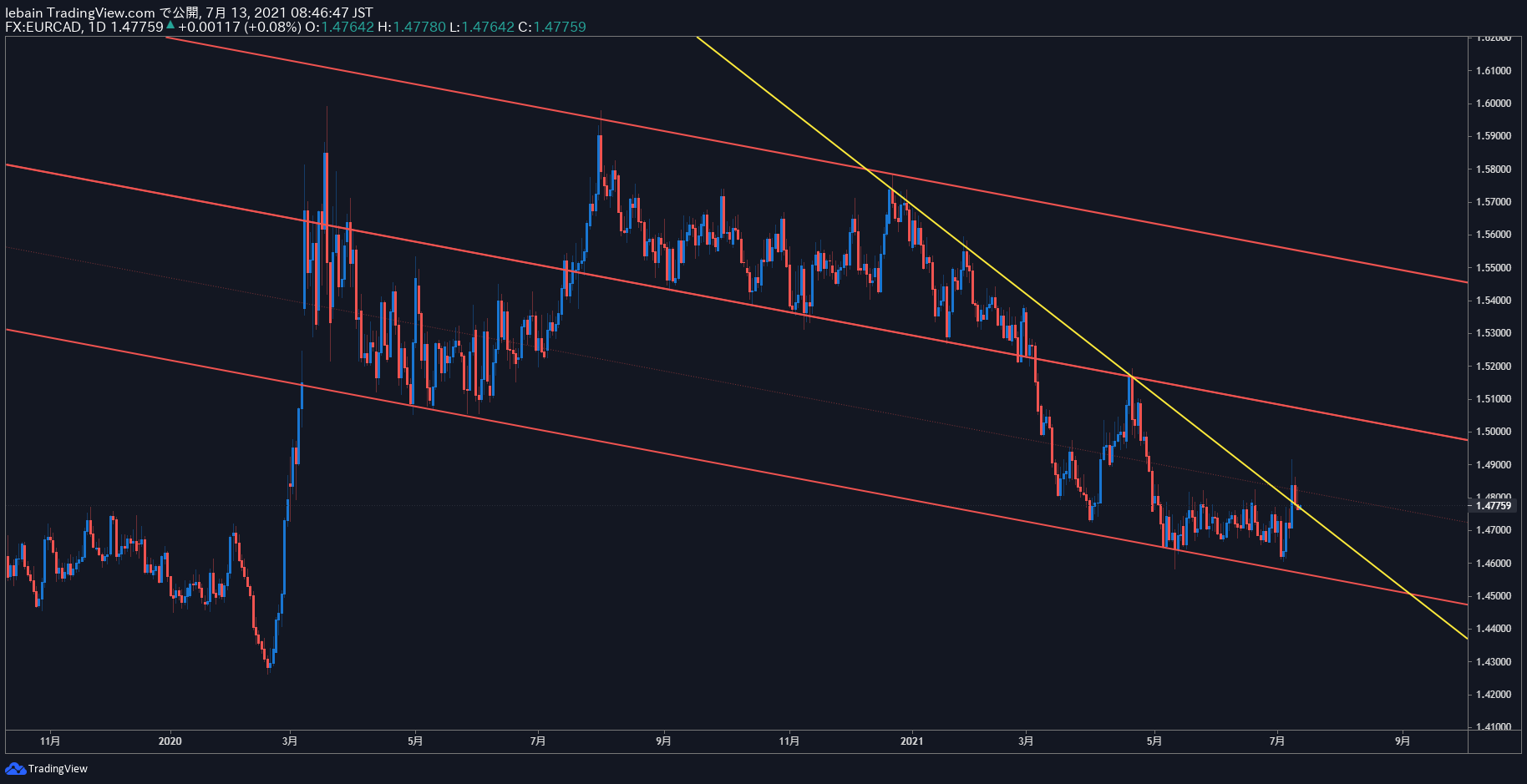
Task: Click the 1.55000 price axis label
Action: tap(1494, 268)
